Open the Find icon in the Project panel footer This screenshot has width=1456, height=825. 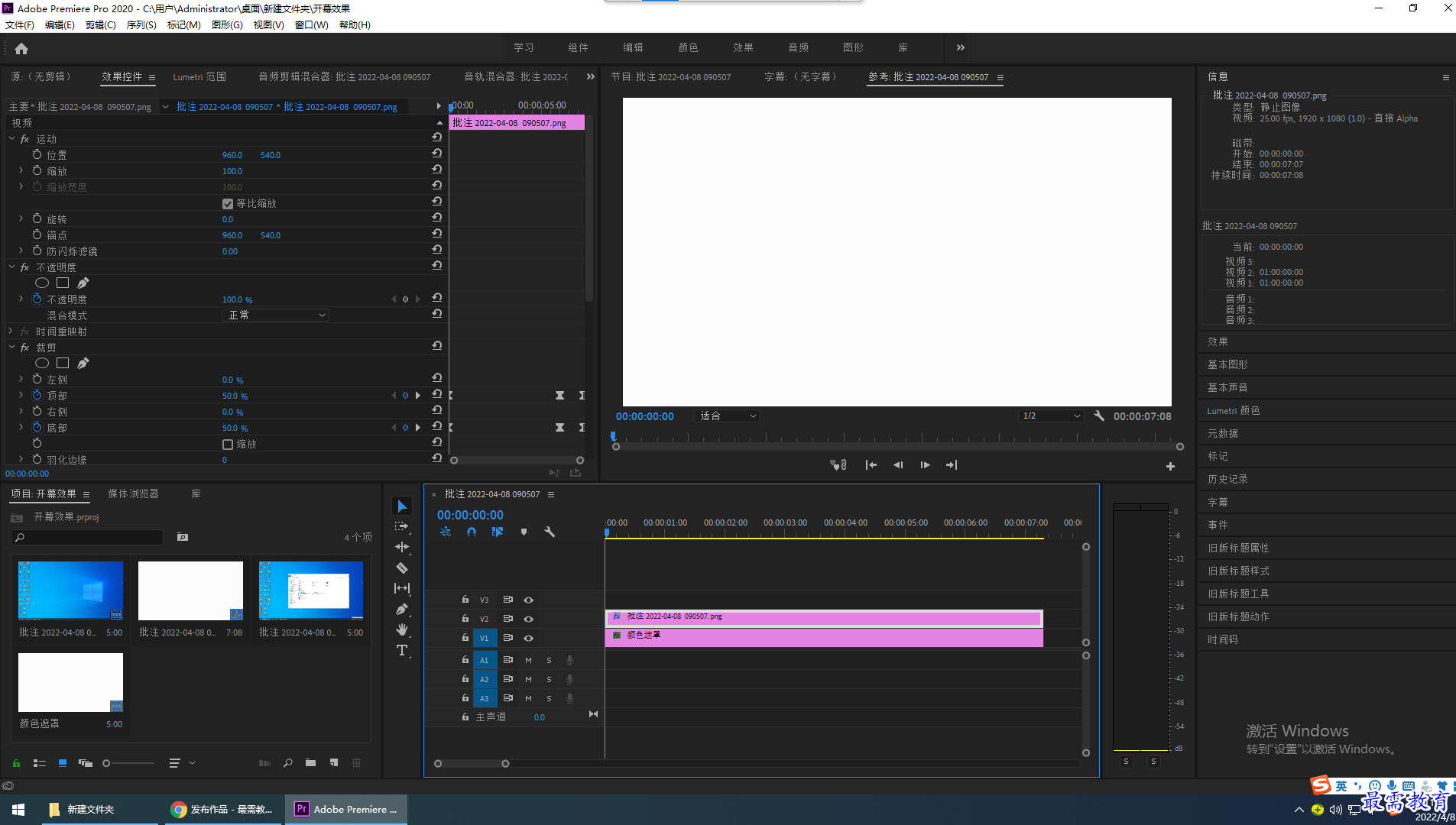click(x=288, y=762)
